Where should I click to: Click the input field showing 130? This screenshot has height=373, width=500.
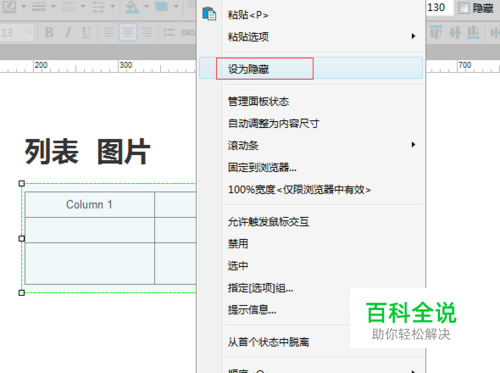[440, 7]
